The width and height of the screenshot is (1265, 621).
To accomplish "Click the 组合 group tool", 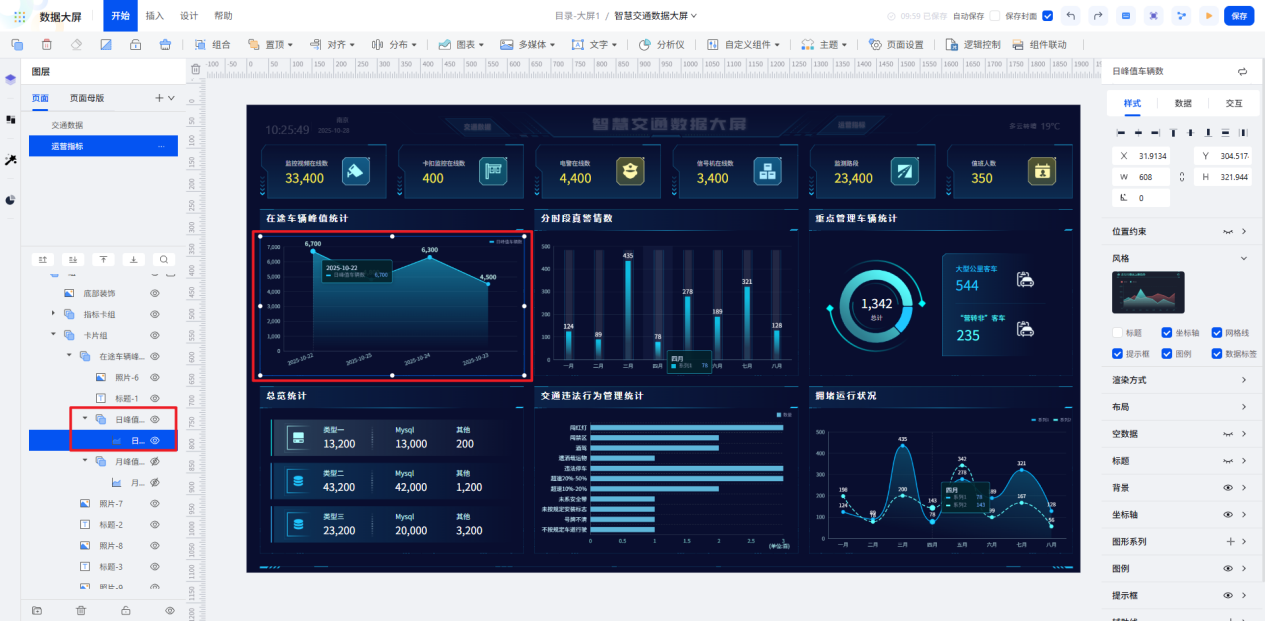I will (x=214, y=45).
